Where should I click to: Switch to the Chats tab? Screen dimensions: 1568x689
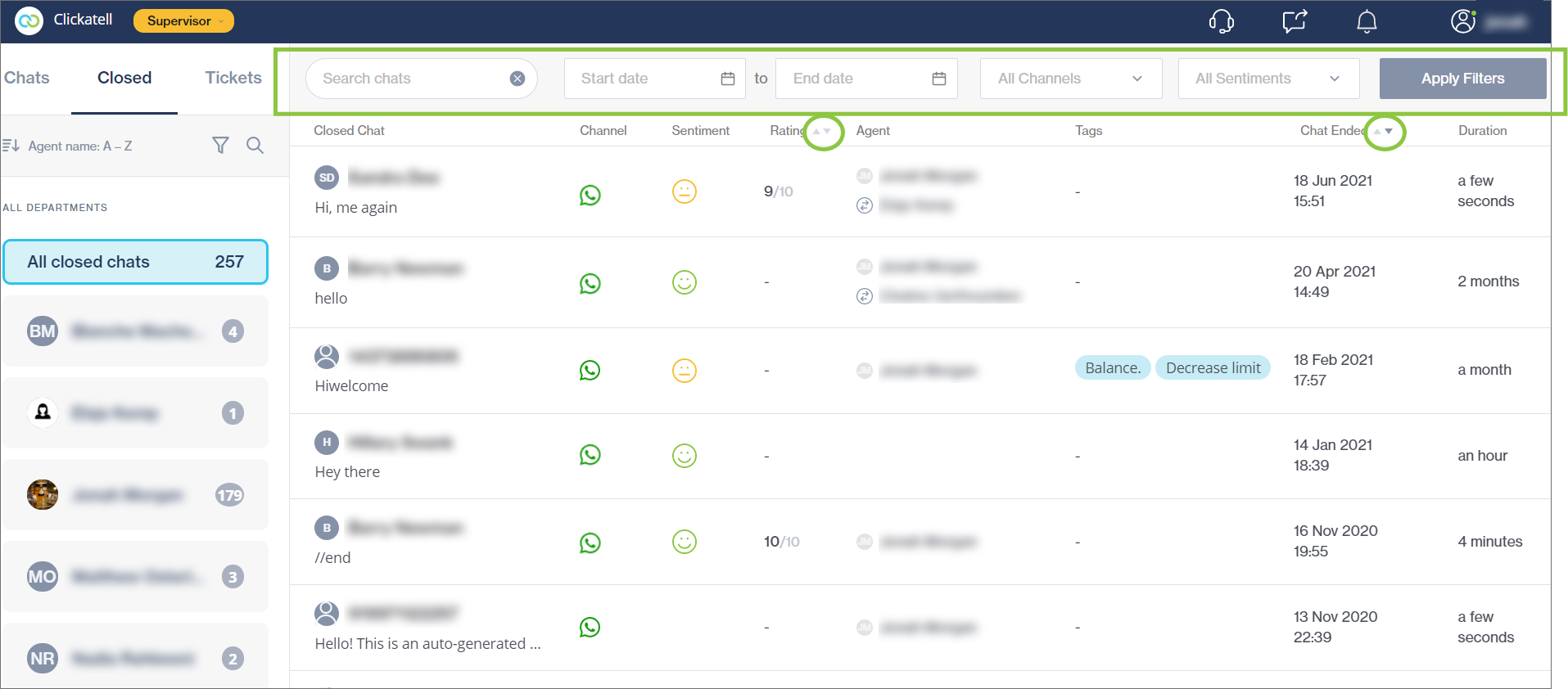pos(27,78)
